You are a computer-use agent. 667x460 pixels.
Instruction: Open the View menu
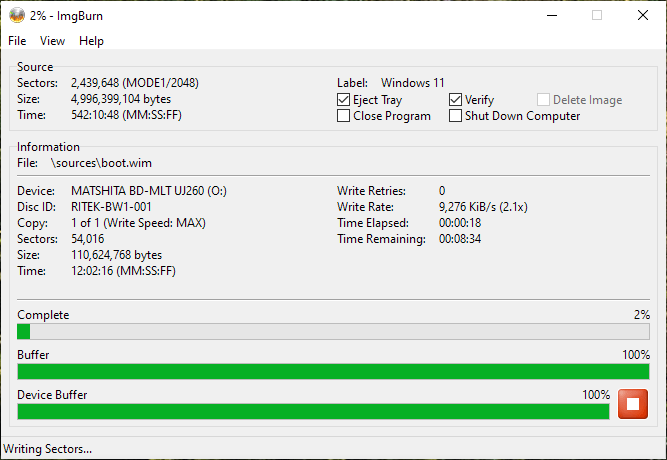(x=52, y=41)
